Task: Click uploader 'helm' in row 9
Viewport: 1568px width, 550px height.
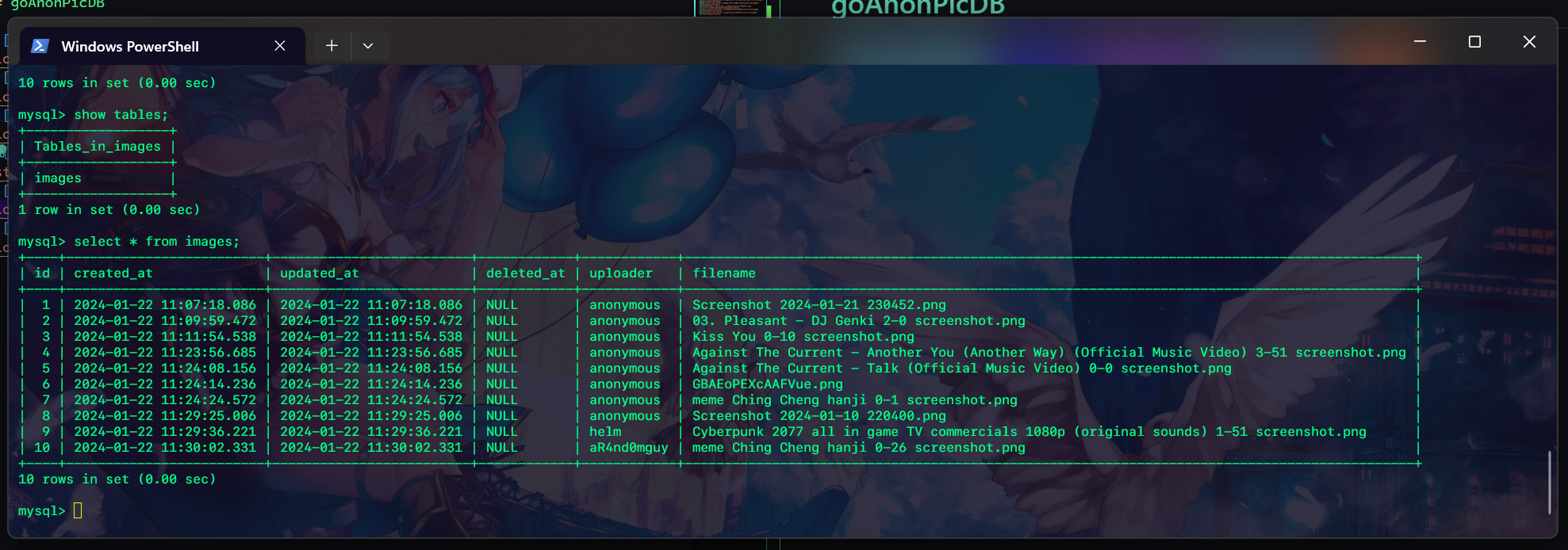Action: [605, 432]
